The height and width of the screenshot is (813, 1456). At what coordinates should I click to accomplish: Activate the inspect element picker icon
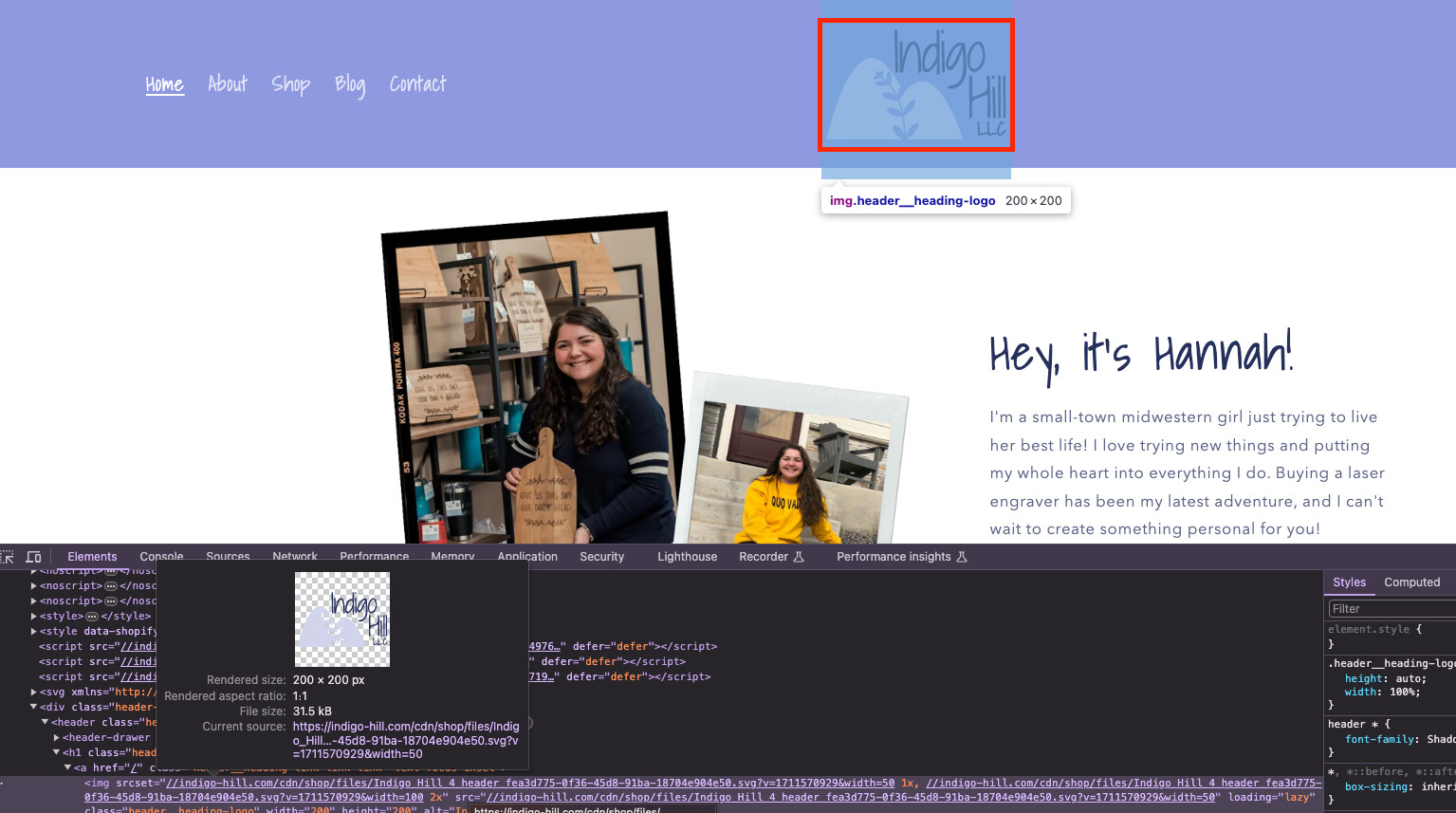[8, 557]
